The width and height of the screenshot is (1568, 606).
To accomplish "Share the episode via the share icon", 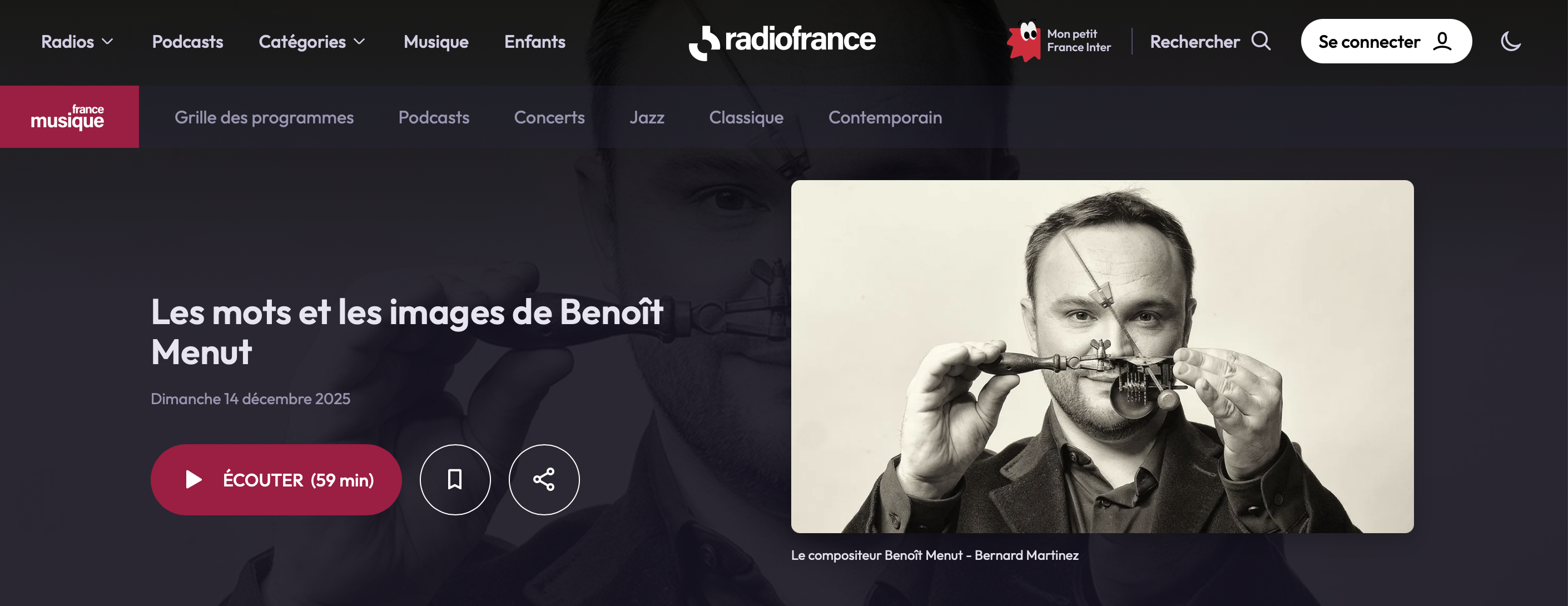I will [x=544, y=479].
